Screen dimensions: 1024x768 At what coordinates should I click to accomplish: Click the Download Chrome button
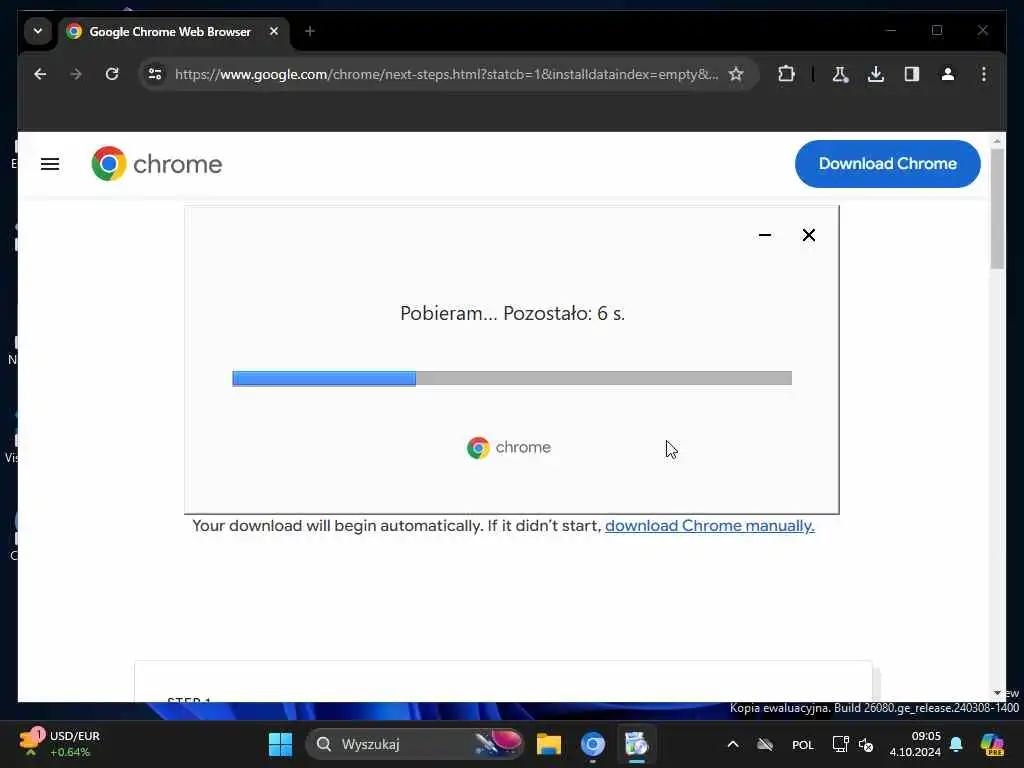coord(888,164)
